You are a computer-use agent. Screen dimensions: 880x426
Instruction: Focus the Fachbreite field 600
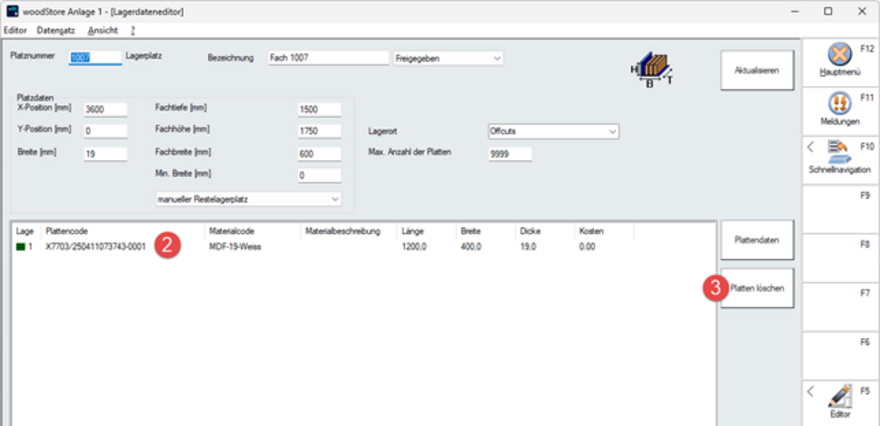(x=319, y=154)
